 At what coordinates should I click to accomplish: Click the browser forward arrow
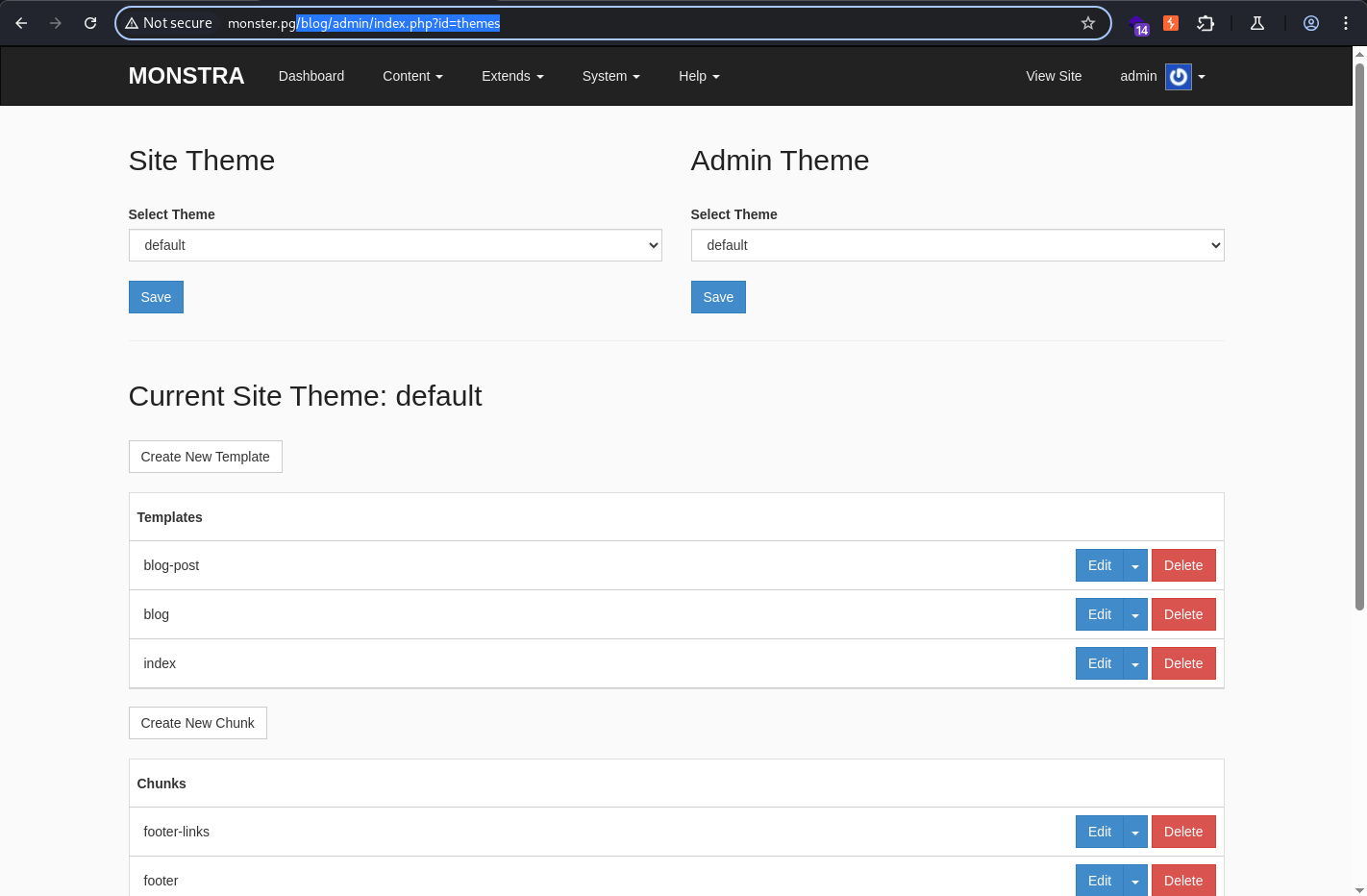[x=56, y=23]
